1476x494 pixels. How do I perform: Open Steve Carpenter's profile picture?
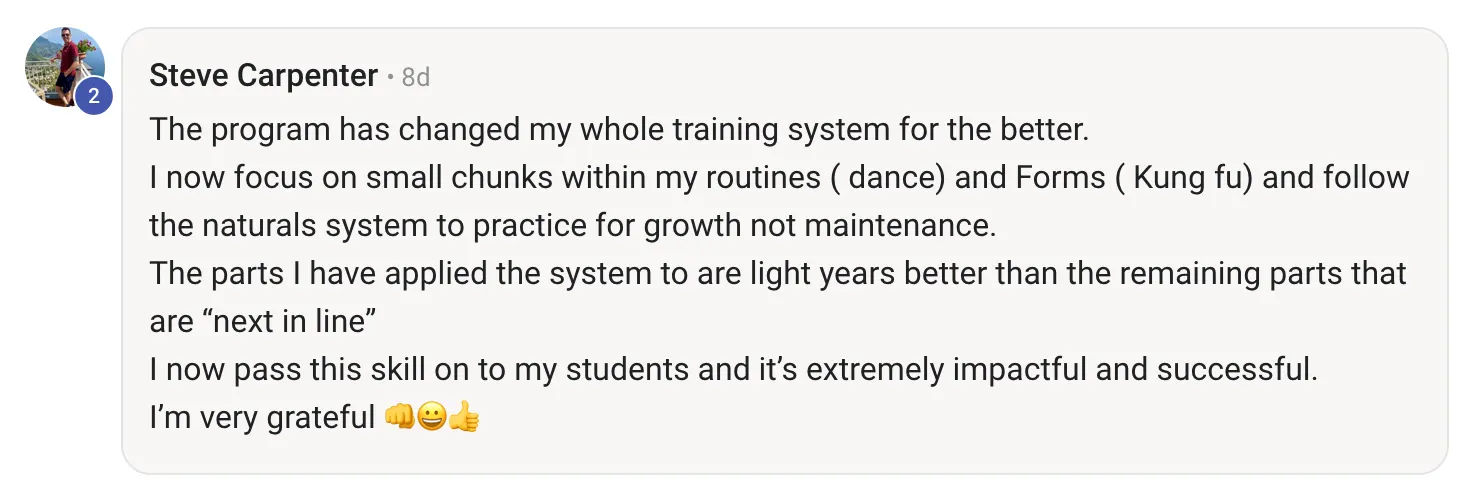tap(64, 67)
